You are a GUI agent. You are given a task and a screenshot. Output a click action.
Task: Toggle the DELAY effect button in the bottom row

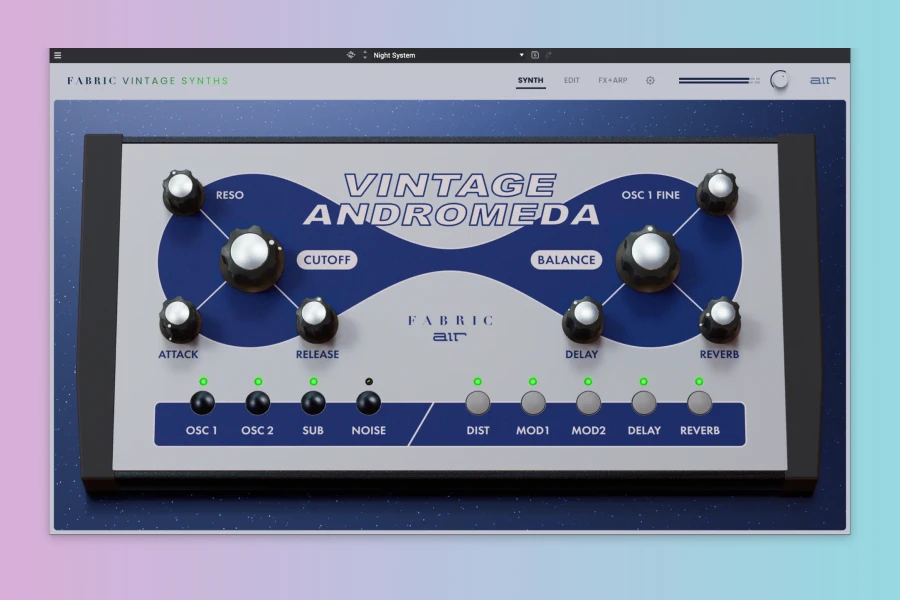[x=644, y=402]
